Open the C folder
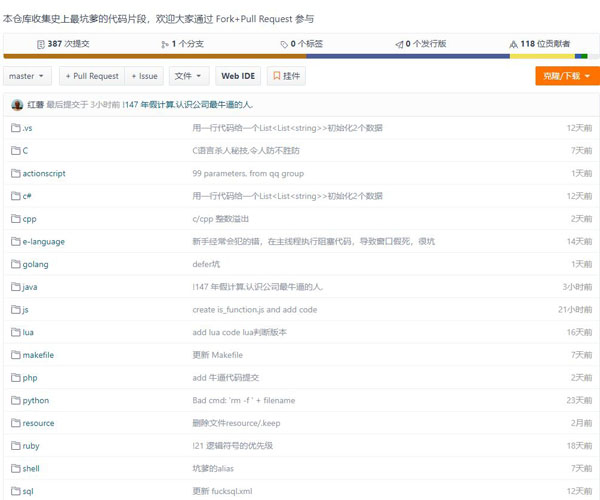 25,151
